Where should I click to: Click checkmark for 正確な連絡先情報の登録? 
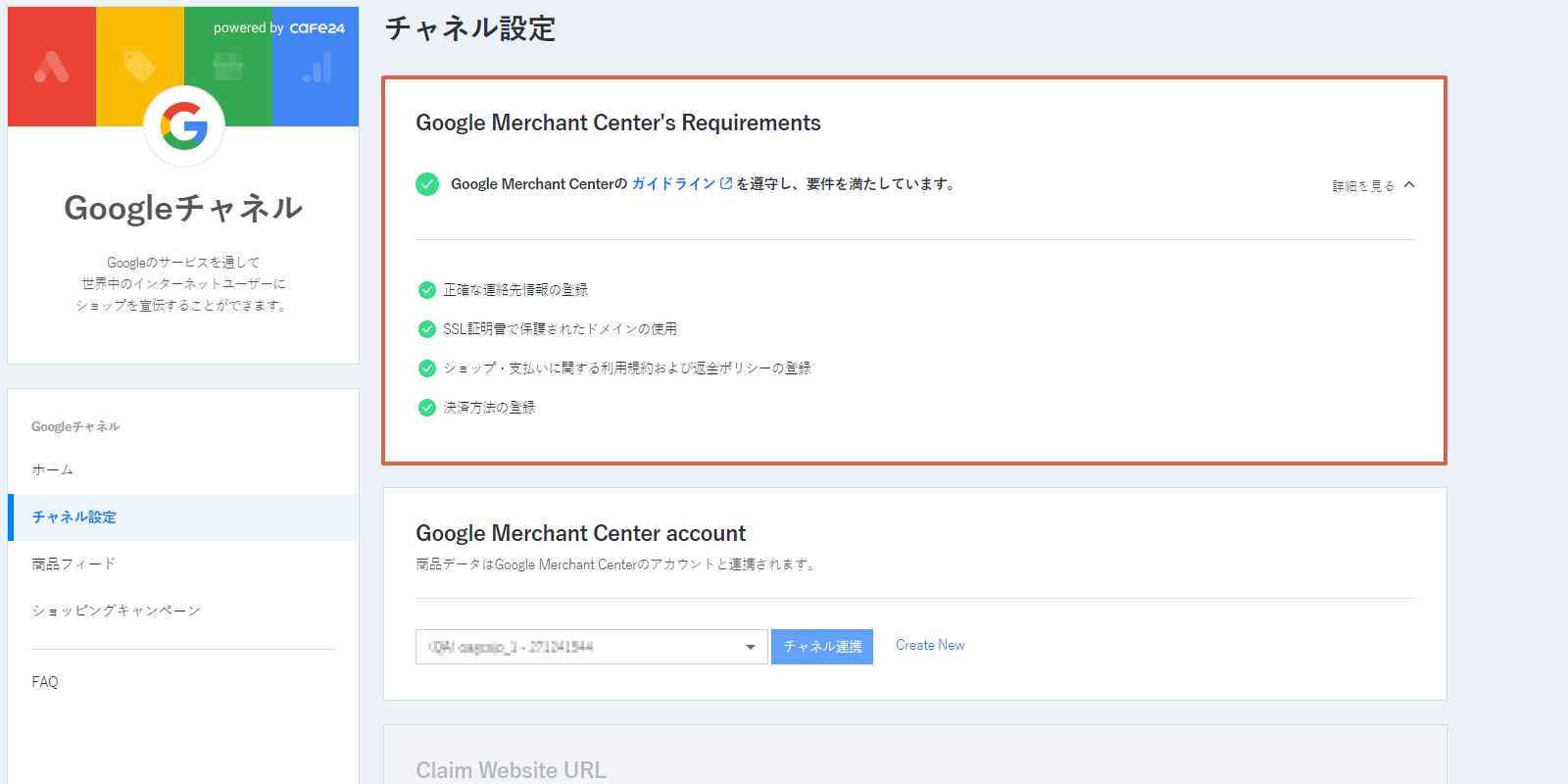pyautogui.click(x=427, y=290)
